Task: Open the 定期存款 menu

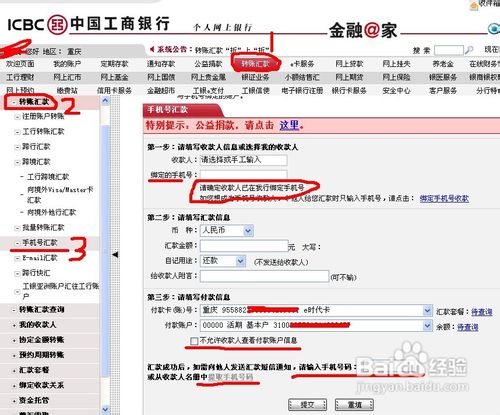Action: (114, 64)
